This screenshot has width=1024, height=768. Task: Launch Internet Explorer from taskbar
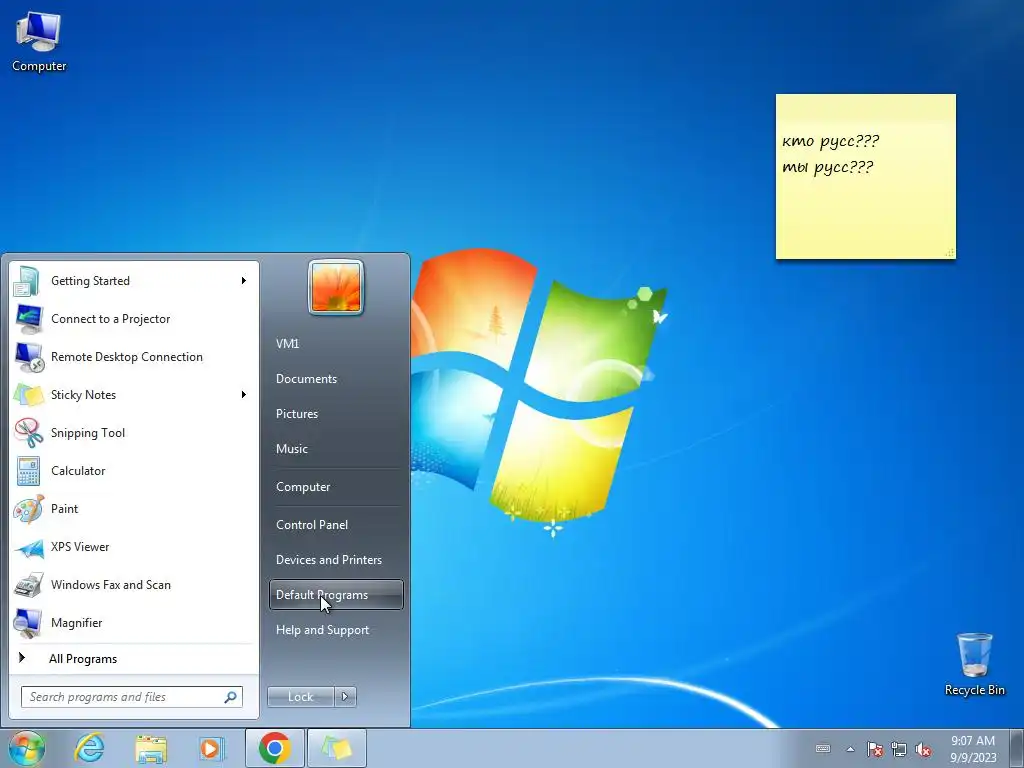coord(89,748)
